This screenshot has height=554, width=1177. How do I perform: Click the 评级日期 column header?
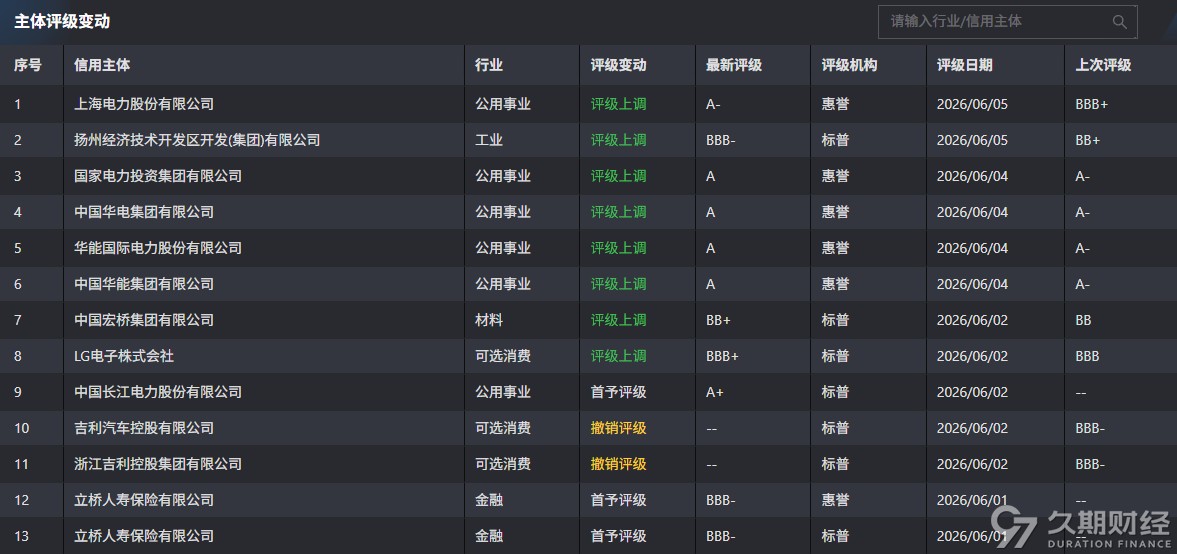965,65
